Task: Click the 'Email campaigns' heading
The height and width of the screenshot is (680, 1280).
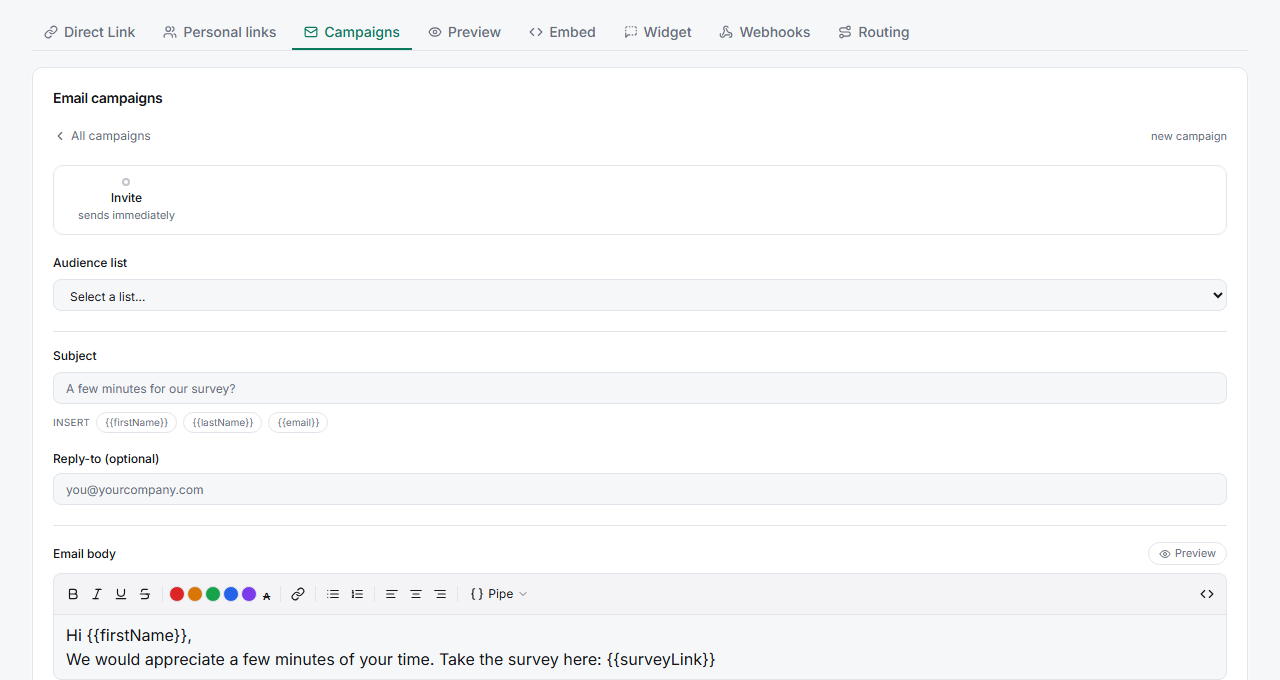Action: [x=108, y=98]
